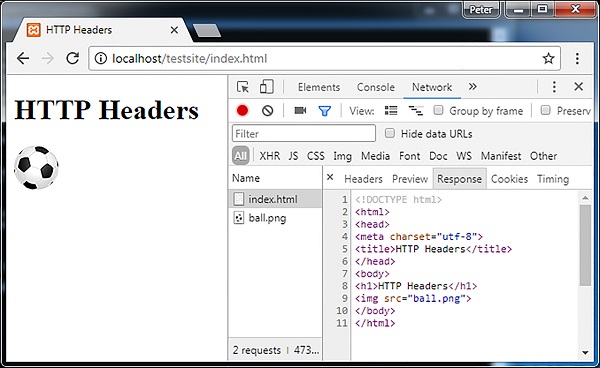600x368 pixels.
Task: Select the All filter type
Action: (x=240, y=156)
